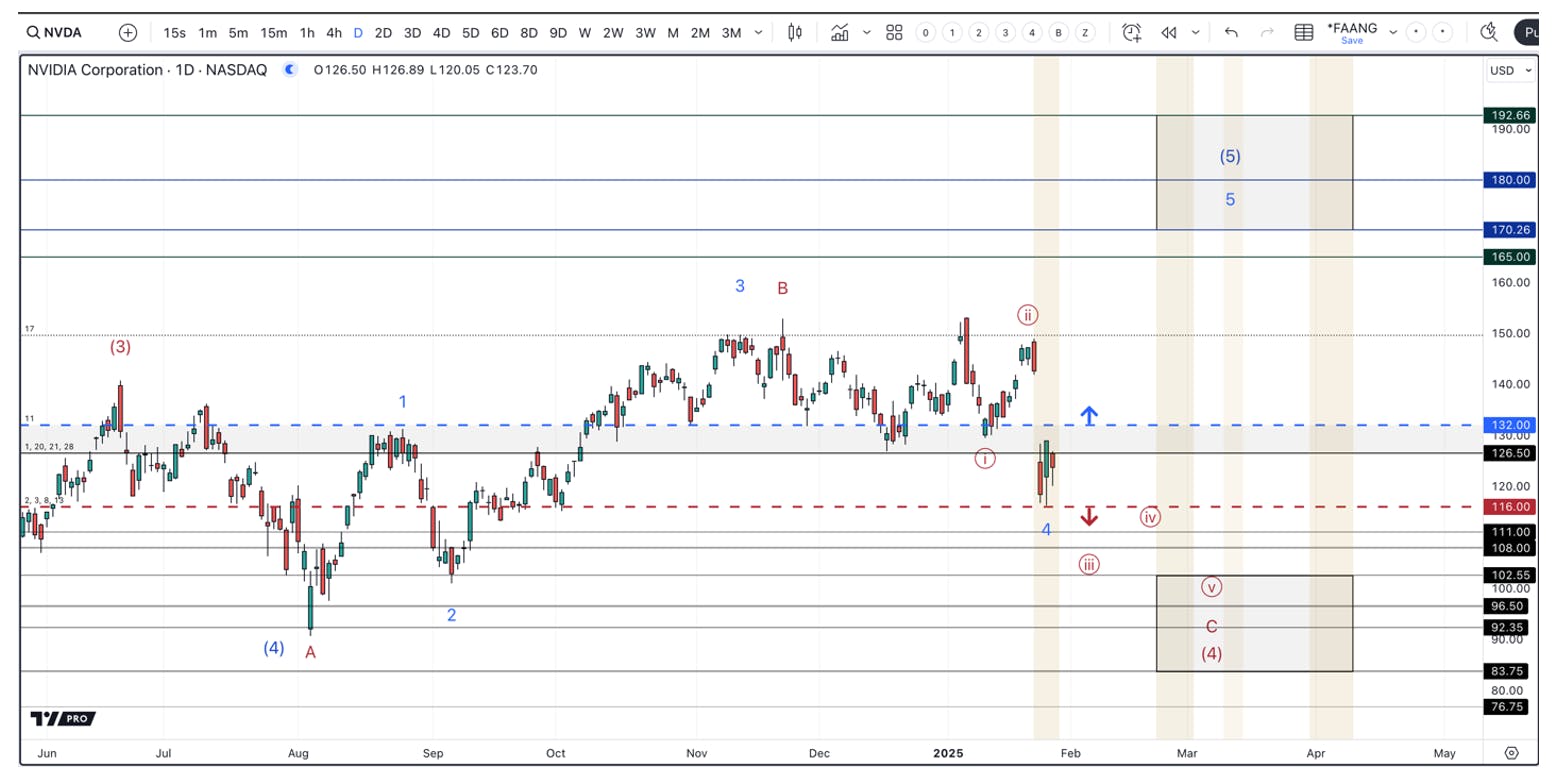Open the USD currency dropdown
The height and width of the screenshot is (778, 1554).
point(1511,70)
